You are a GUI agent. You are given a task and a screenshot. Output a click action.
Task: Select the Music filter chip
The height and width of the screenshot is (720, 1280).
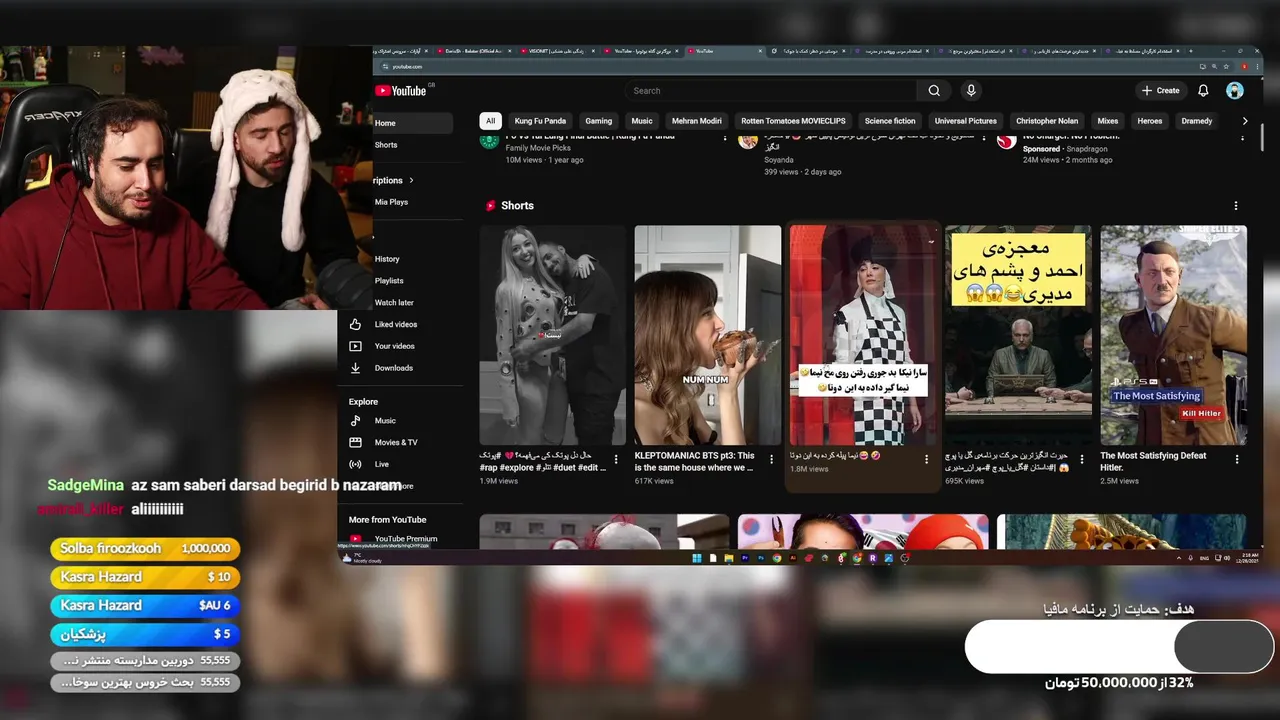point(642,121)
